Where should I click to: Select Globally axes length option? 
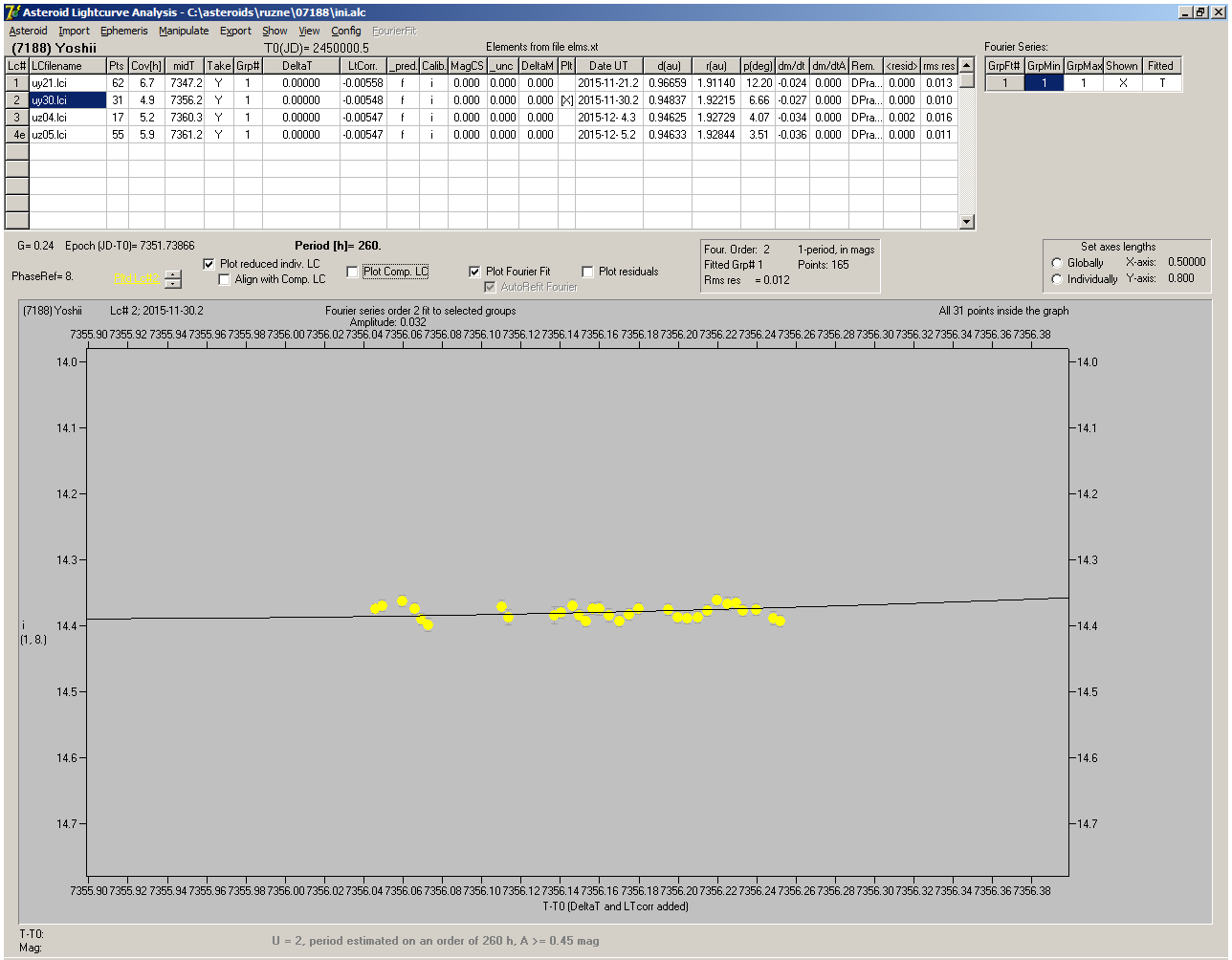point(1057,263)
